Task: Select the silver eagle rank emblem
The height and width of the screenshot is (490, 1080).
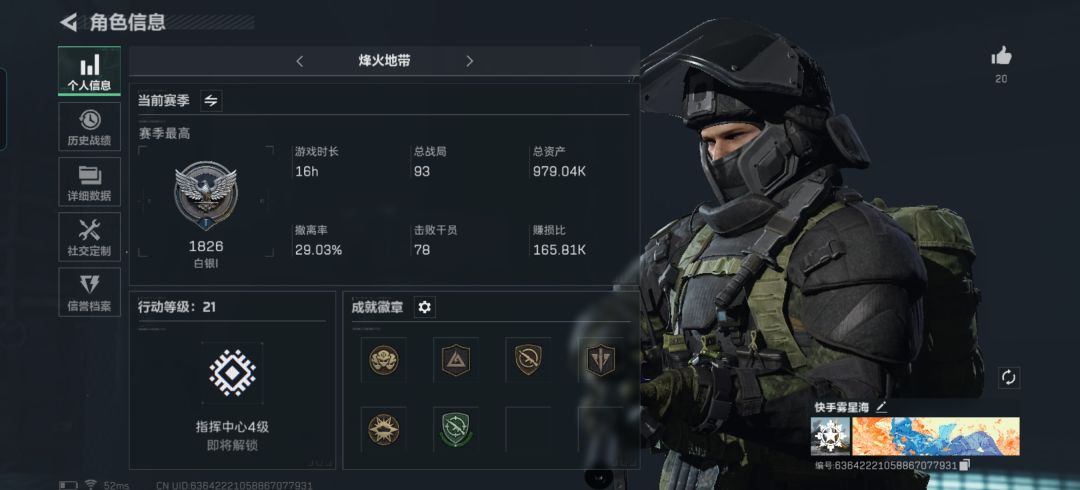Action: click(x=205, y=196)
